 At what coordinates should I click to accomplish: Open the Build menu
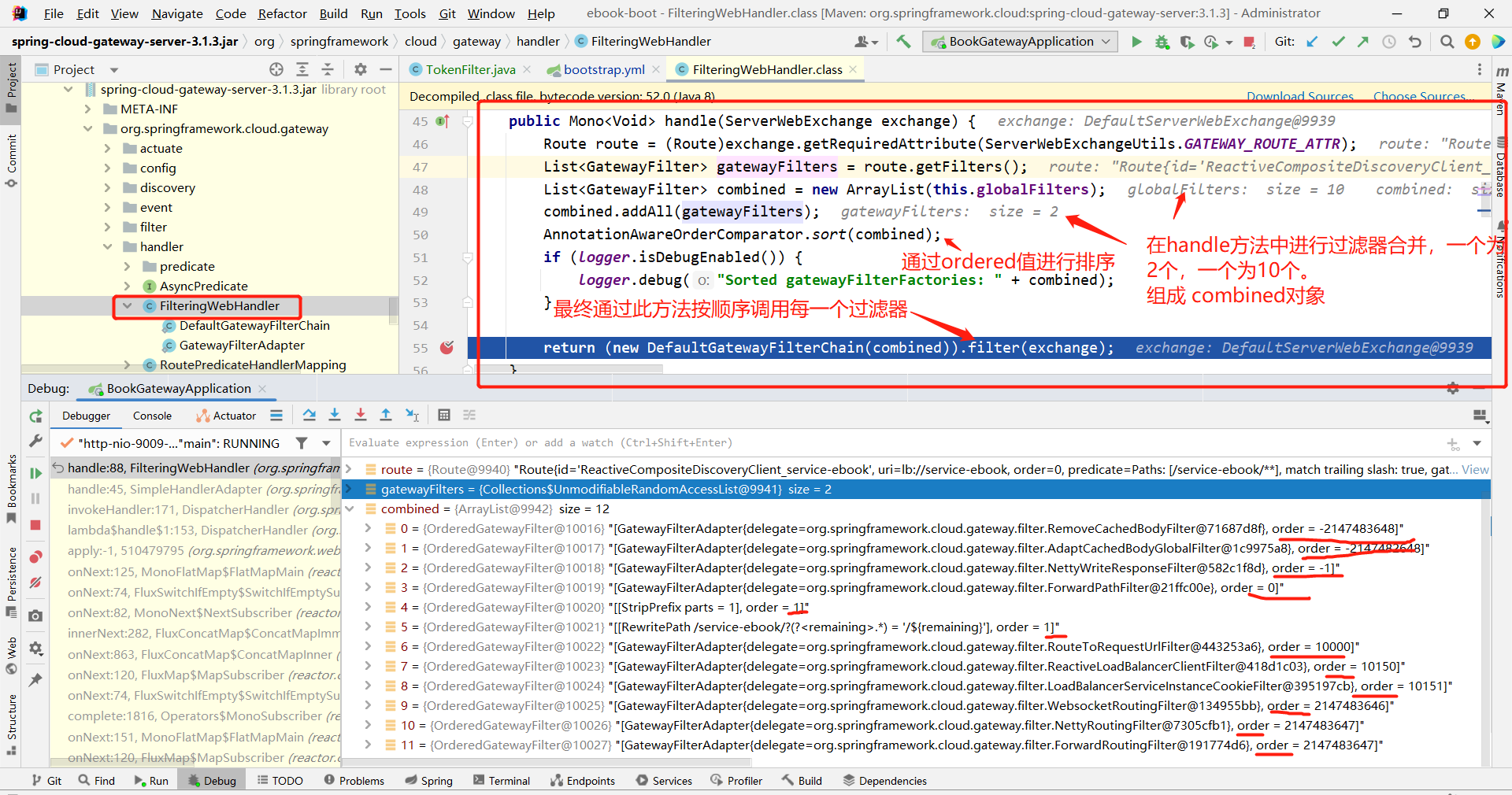point(333,13)
